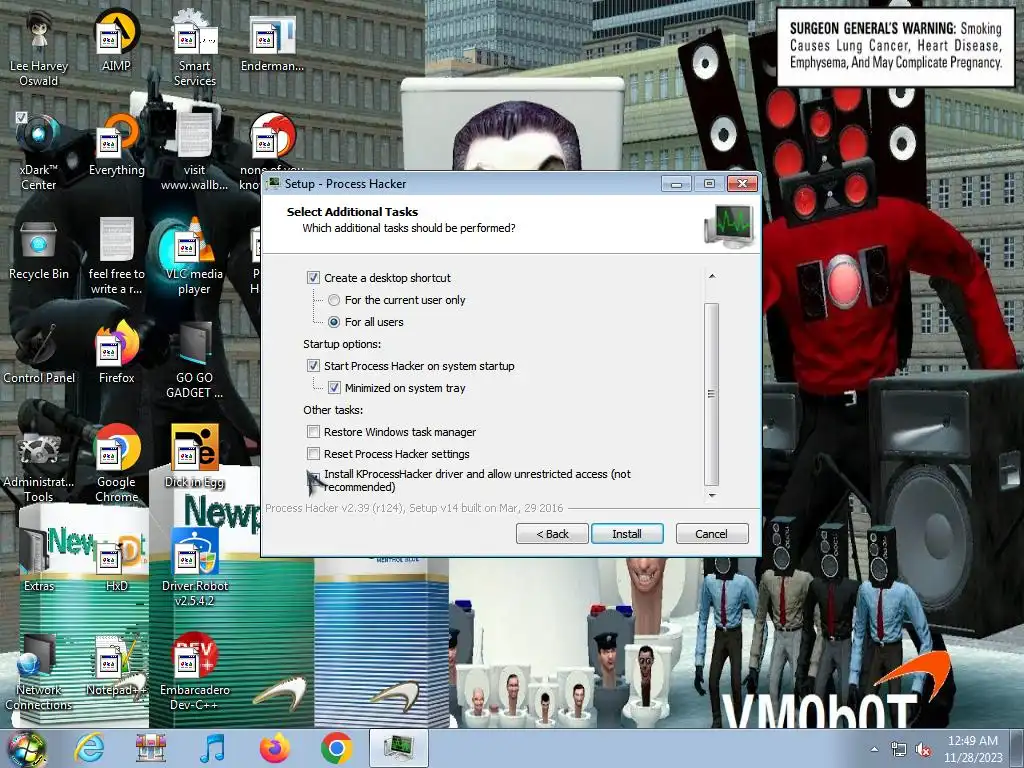1024x768 pixels.
Task: Open the visit www.wallb... text file
Action: 195,152
